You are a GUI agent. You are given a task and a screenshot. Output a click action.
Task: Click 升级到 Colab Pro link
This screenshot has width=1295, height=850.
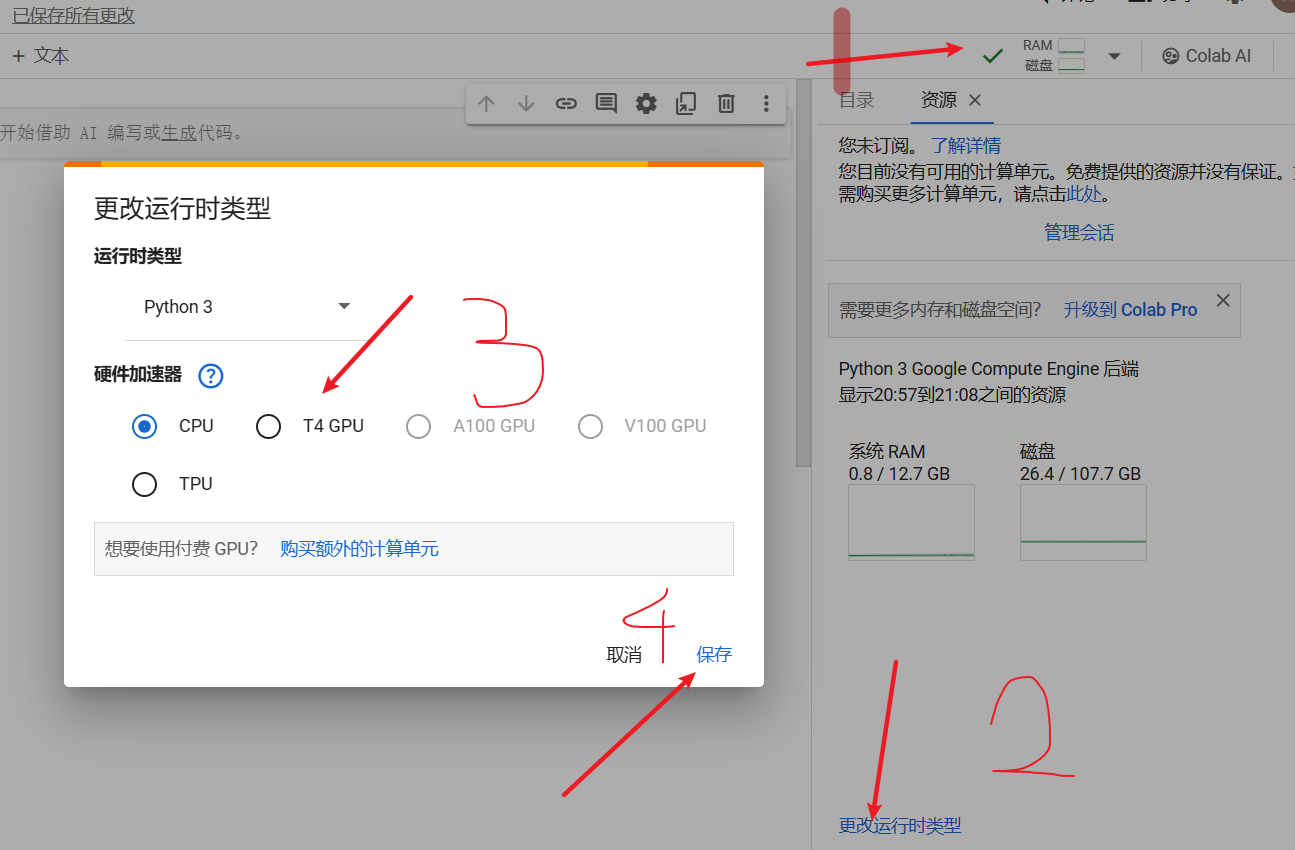tap(1130, 310)
